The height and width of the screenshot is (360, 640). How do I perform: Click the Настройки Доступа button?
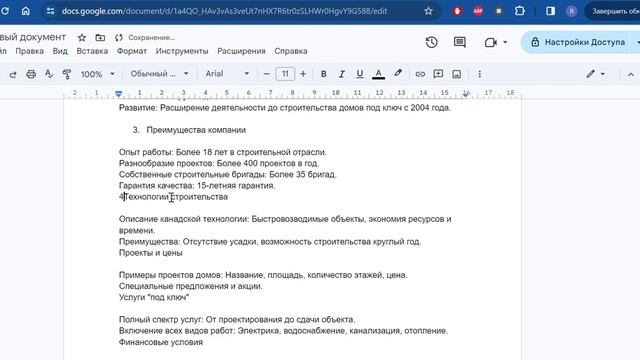(579, 42)
